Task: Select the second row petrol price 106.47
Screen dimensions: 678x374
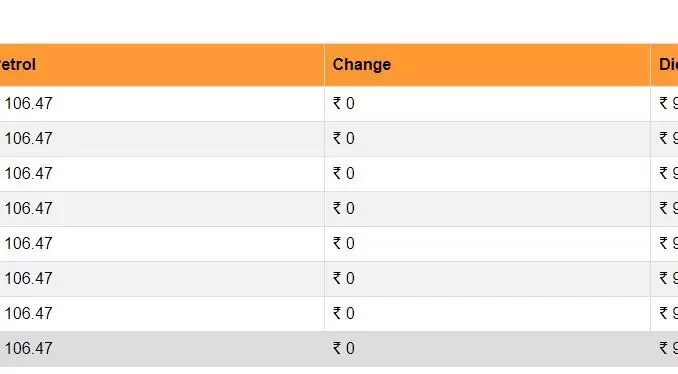Action: tap(28, 138)
